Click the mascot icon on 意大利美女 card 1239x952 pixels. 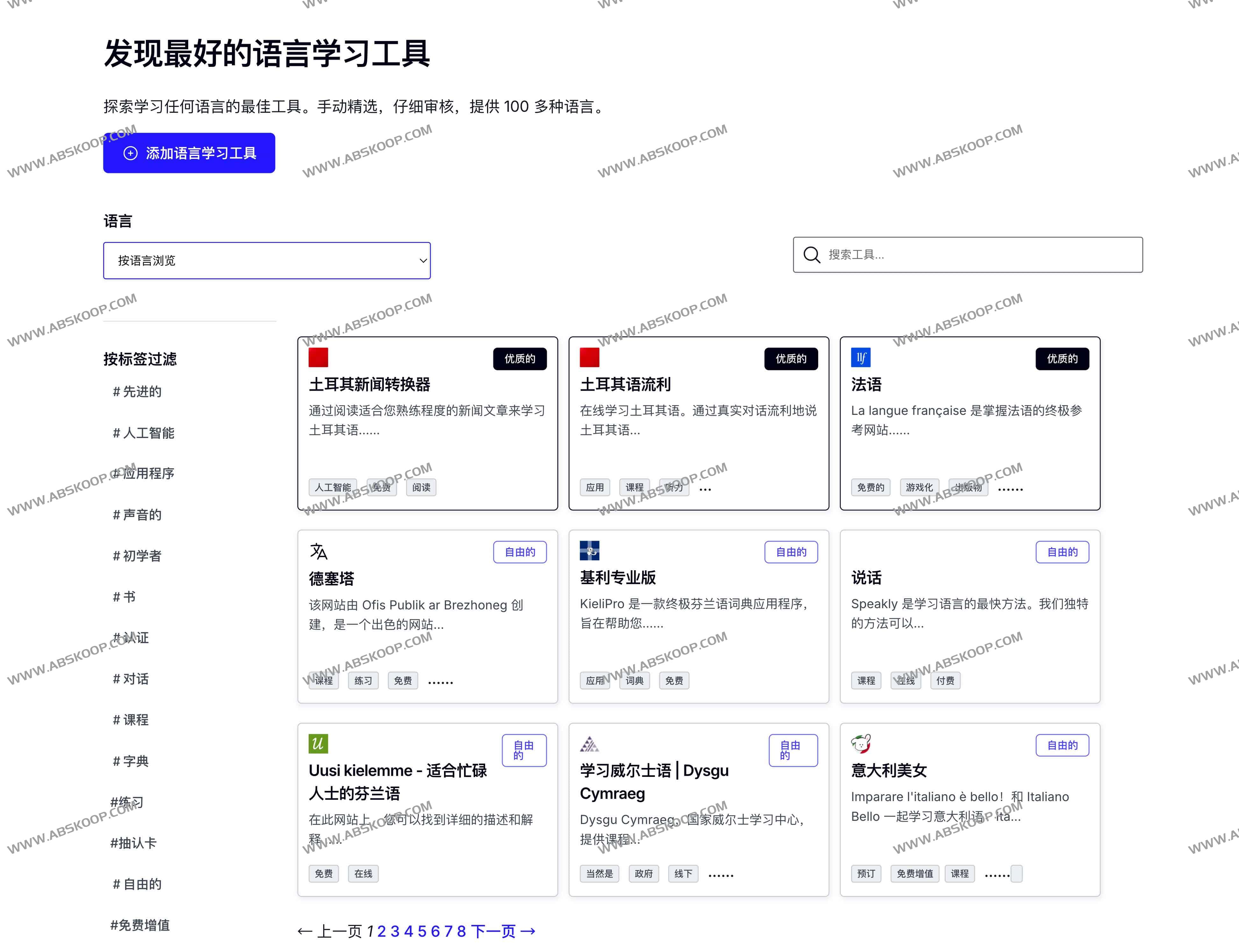click(x=860, y=743)
